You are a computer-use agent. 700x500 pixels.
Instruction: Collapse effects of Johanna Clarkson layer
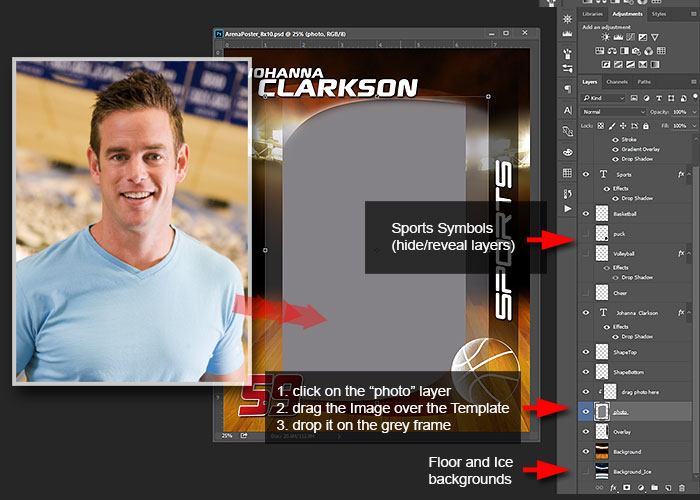point(689,313)
